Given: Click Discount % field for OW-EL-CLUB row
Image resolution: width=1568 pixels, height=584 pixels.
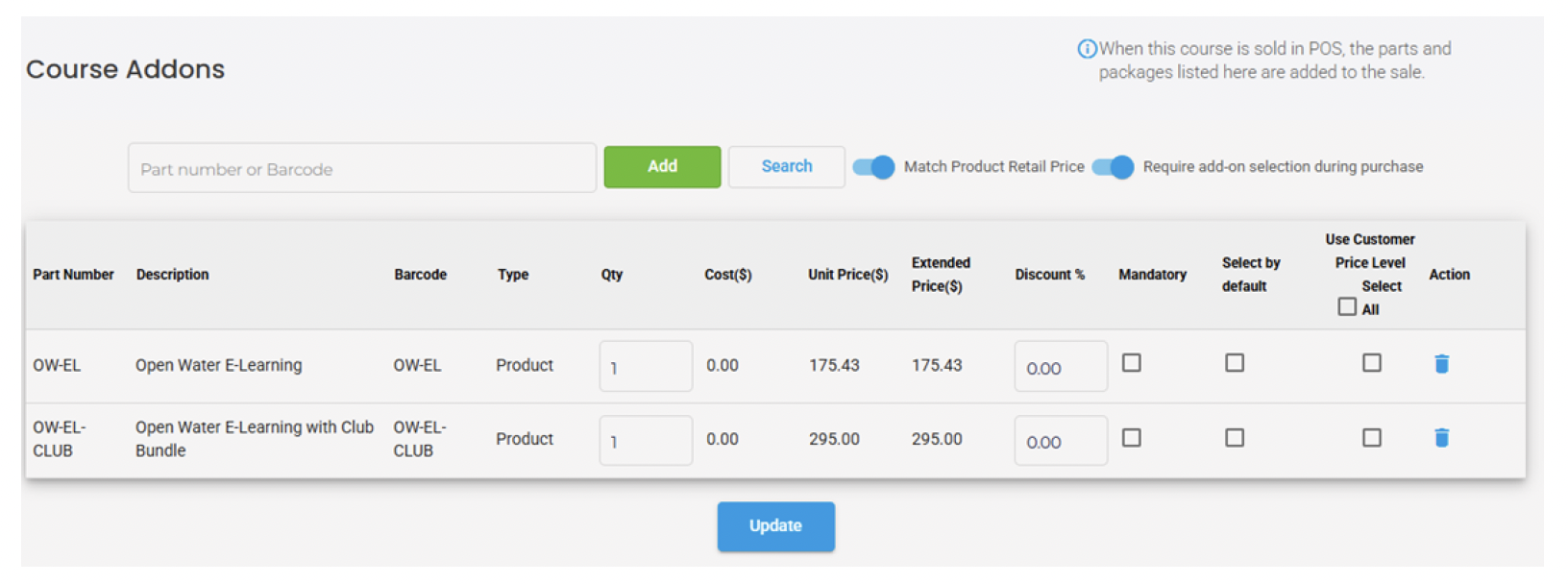Looking at the screenshot, I should (x=1061, y=441).
